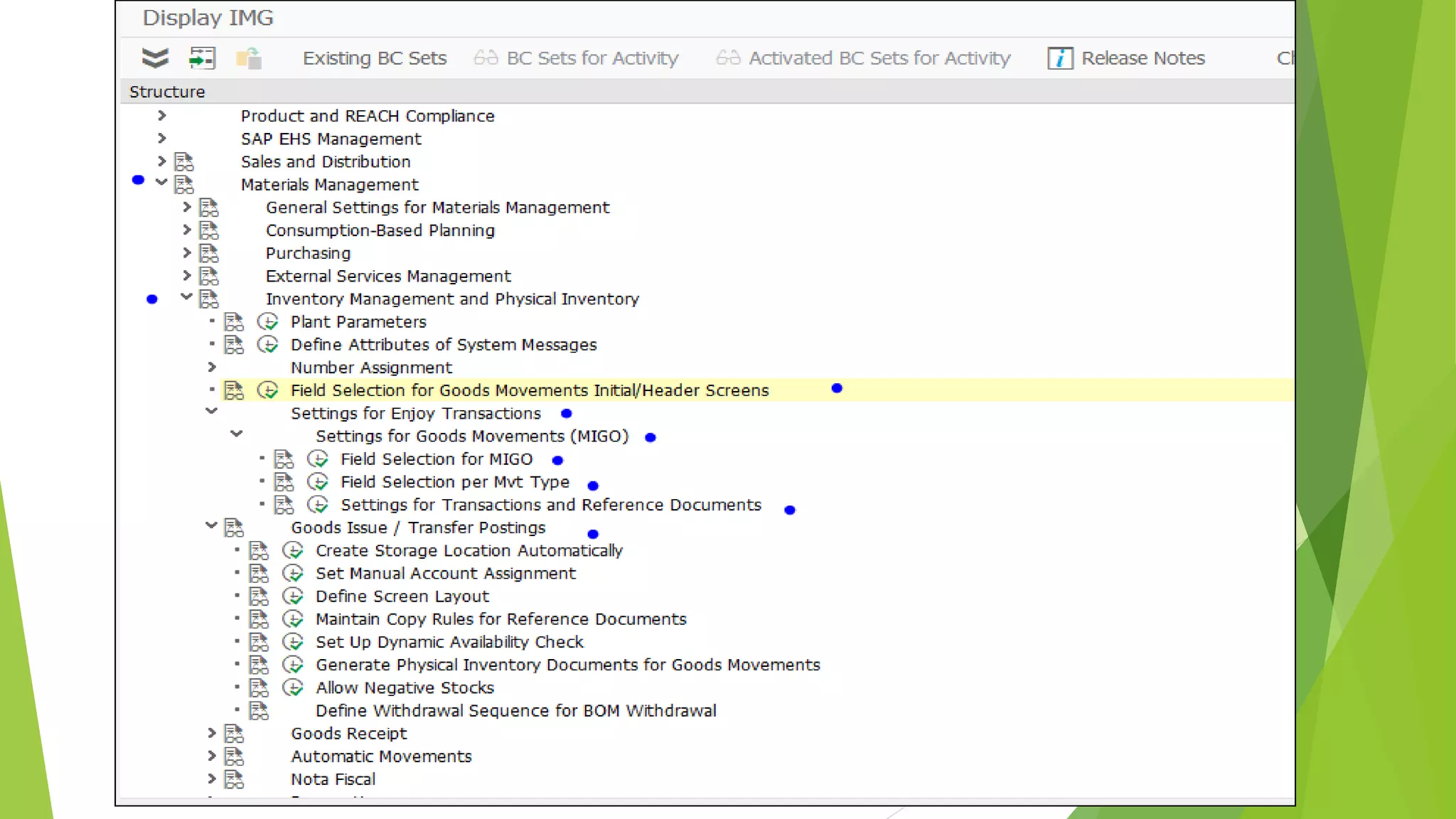Screen dimensions: 1456x819
Task: Execute Allow Negative Stocks activity icon
Action: click(x=293, y=687)
